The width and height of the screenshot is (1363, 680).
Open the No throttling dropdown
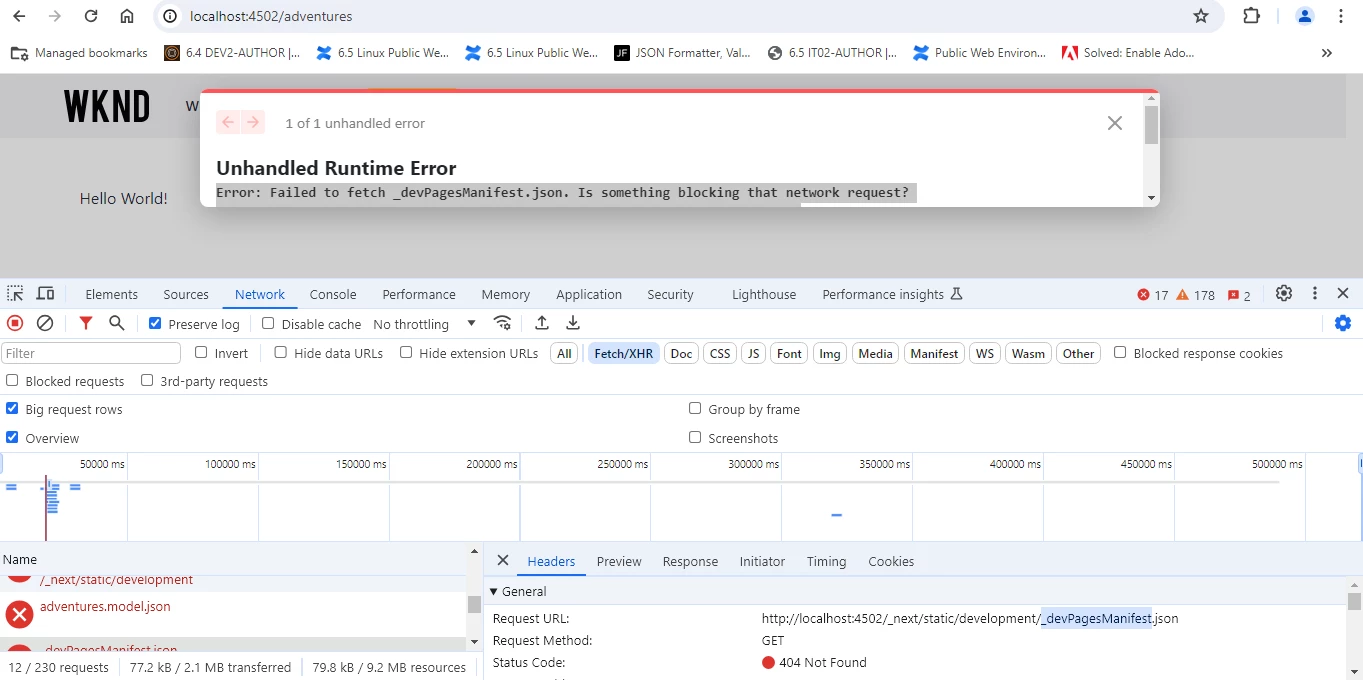424,324
